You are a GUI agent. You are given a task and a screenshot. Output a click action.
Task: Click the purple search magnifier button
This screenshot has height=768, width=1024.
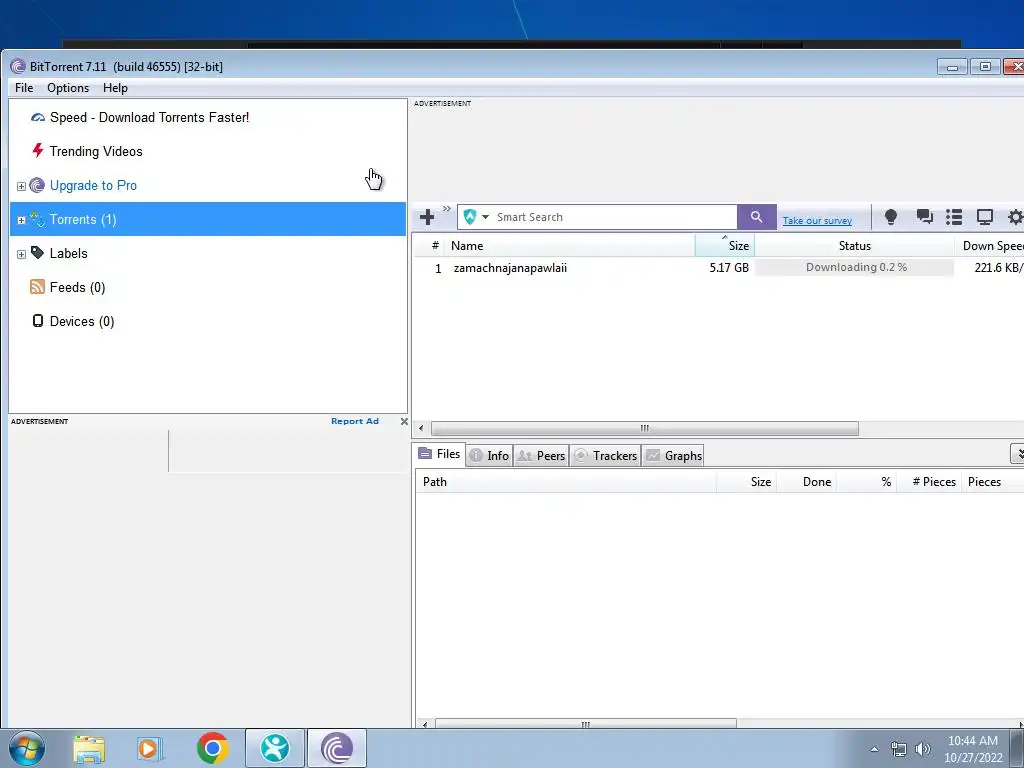pyautogui.click(x=756, y=217)
